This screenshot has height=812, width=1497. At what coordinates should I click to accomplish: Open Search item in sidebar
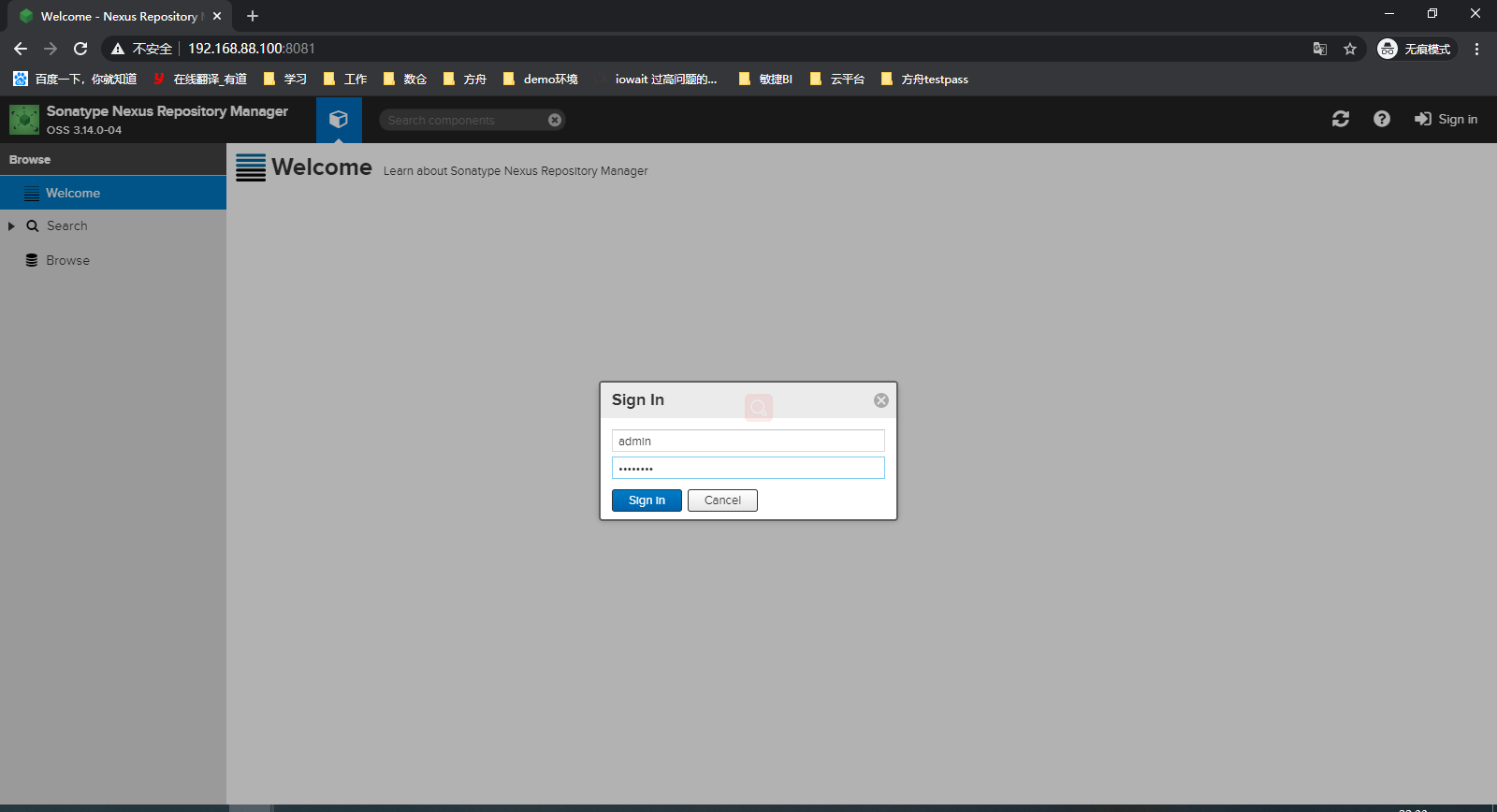click(66, 226)
